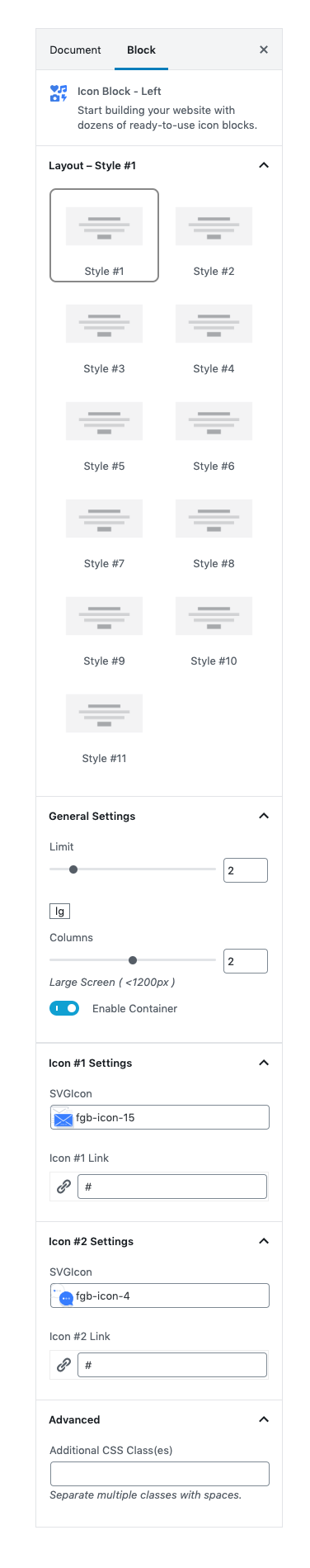The image size is (310, 1568).
Task: Click the chat bubble icon in Icon #2 SVGIcon
Action: click(63, 1296)
